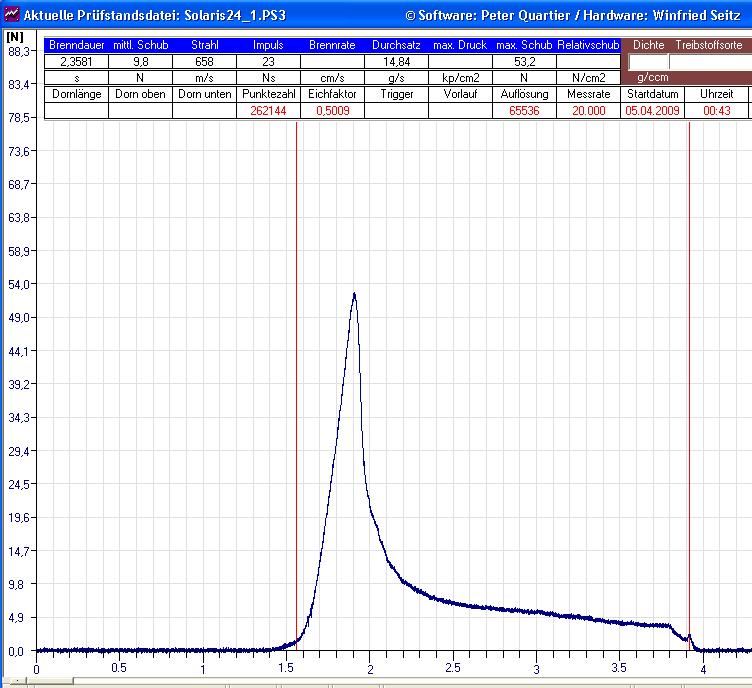Image resolution: width=752 pixels, height=688 pixels.
Task: Click the empty Trigger value cell
Action: tap(396, 111)
